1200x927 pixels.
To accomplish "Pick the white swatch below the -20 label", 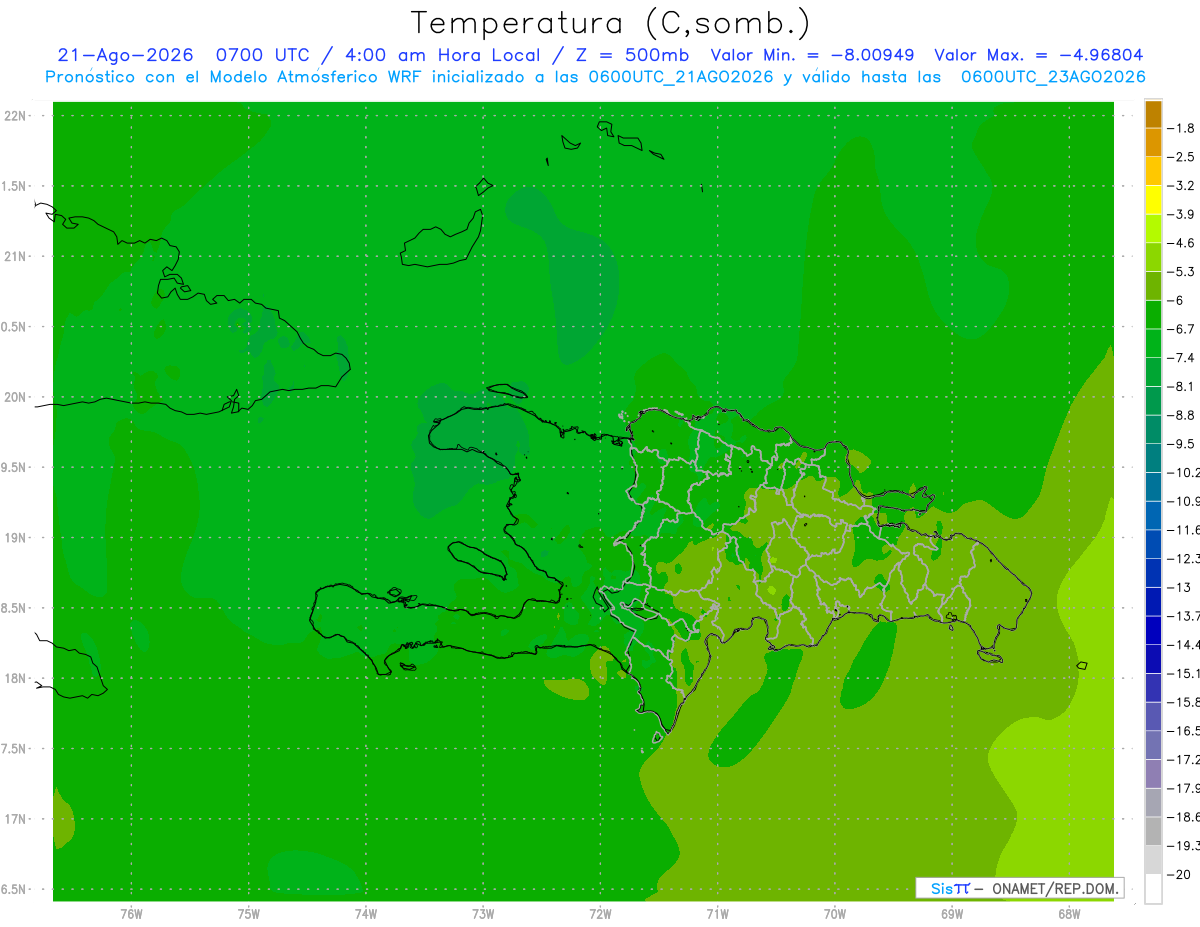I will (x=1153, y=889).
